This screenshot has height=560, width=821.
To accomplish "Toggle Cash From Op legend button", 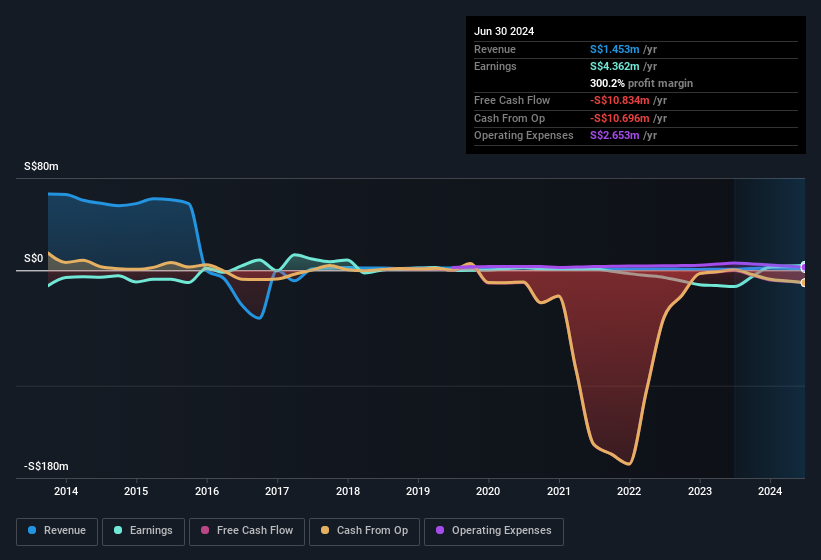I will (364, 532).
